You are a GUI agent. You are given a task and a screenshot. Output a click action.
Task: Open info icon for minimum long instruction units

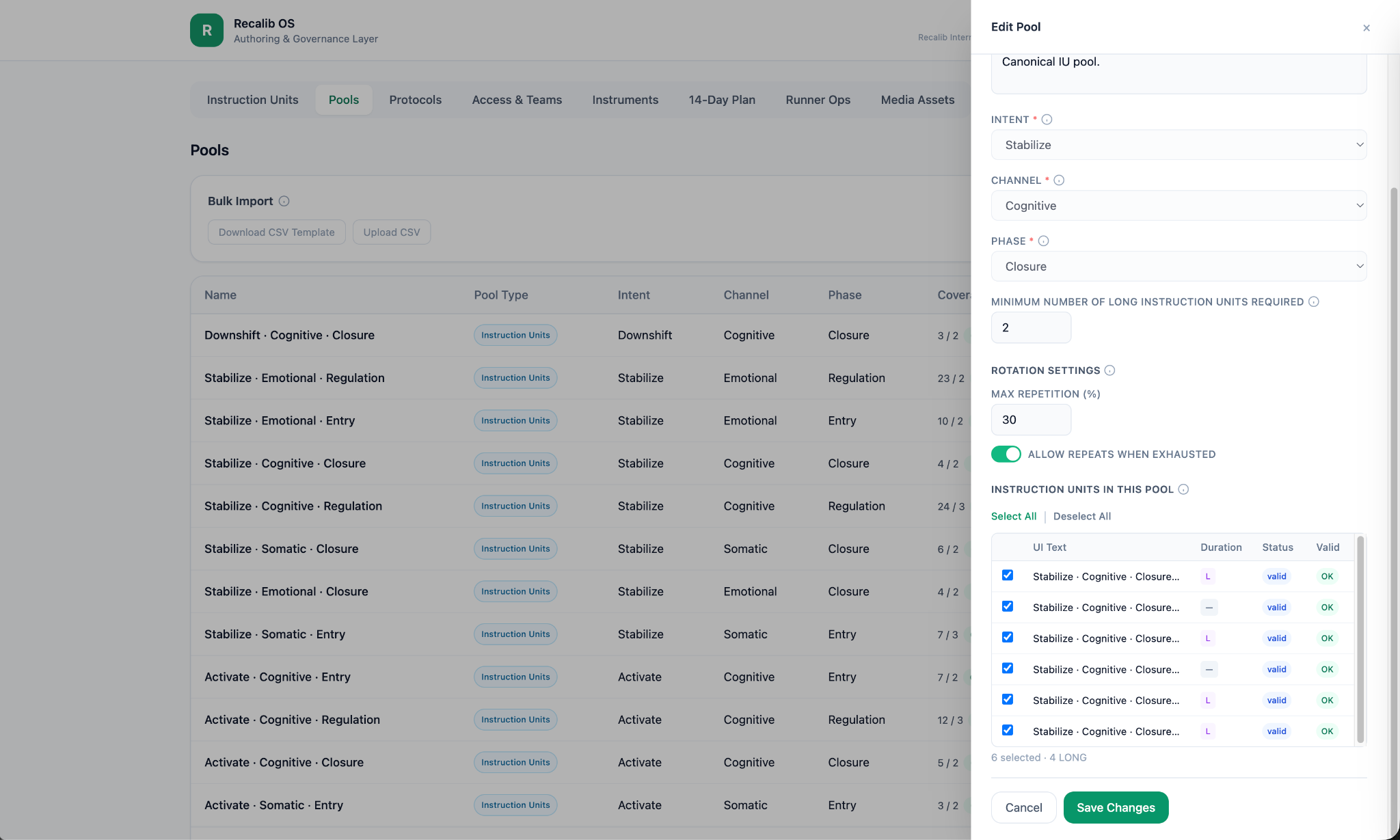(1313, 302)
